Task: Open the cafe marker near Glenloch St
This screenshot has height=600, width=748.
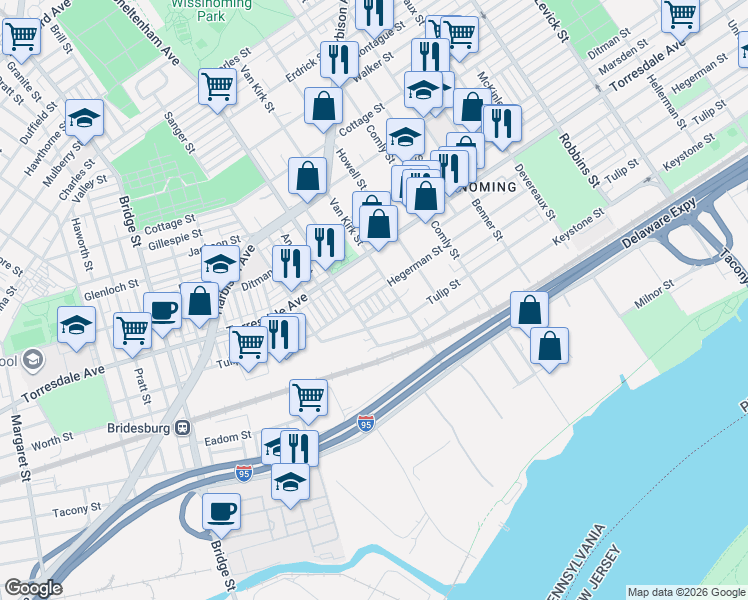Action: [163, 312]
